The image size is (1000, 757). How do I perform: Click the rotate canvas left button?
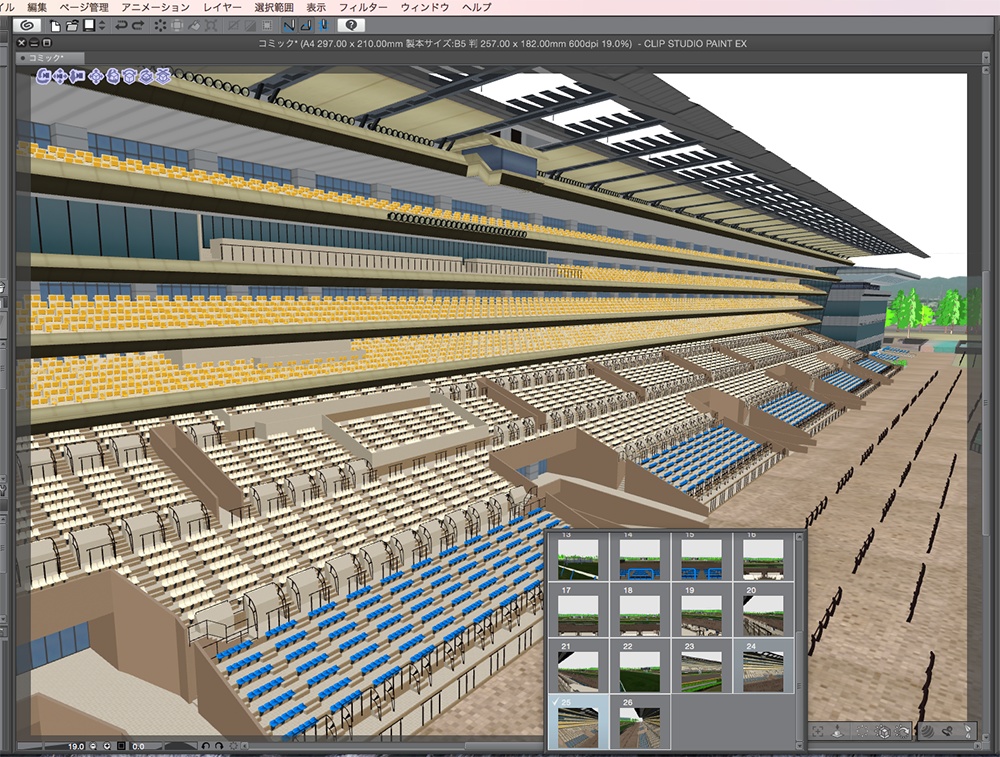(204, 746)
